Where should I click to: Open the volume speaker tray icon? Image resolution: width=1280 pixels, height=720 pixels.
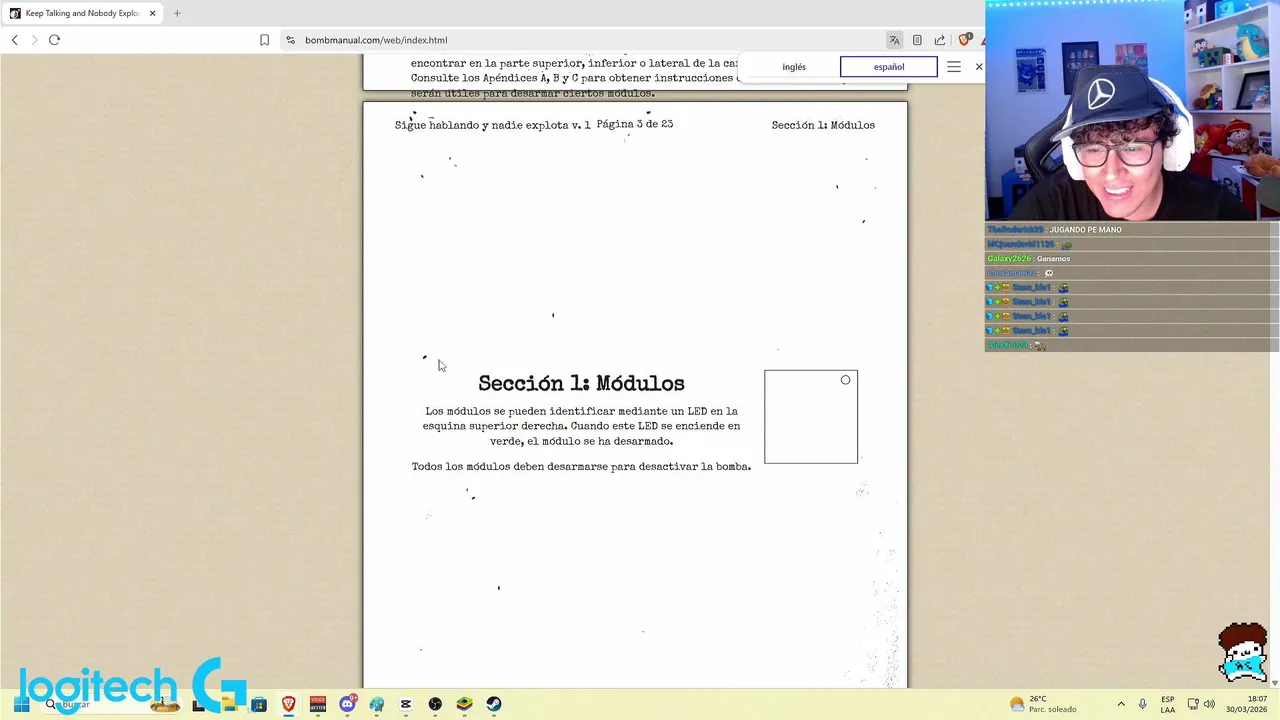coord(1209,704)
